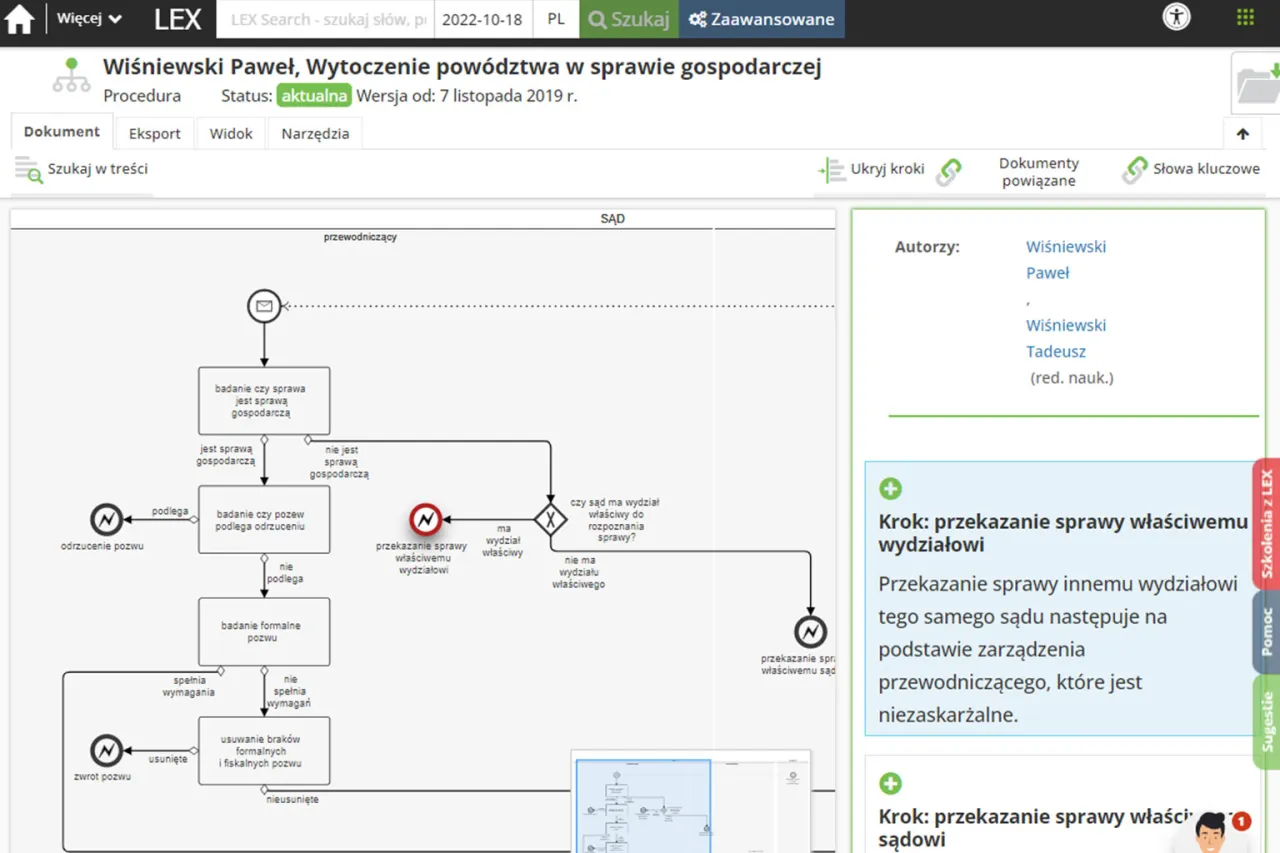The image size is (1280, 853).
Task: Expand Krok: przekazanie sprawy właściwemu sądowi
Action: click(890, 783)
